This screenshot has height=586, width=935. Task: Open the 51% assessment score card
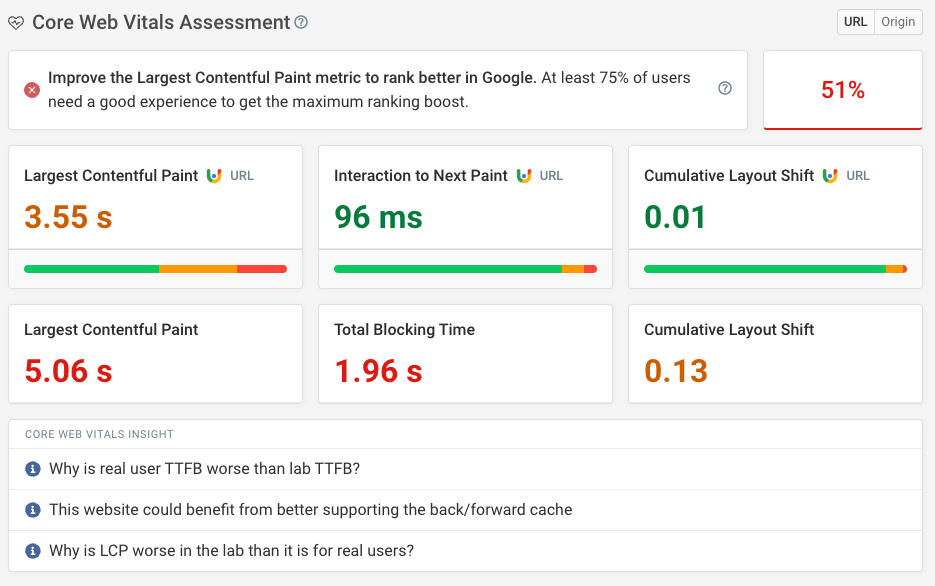pos(842,90)
